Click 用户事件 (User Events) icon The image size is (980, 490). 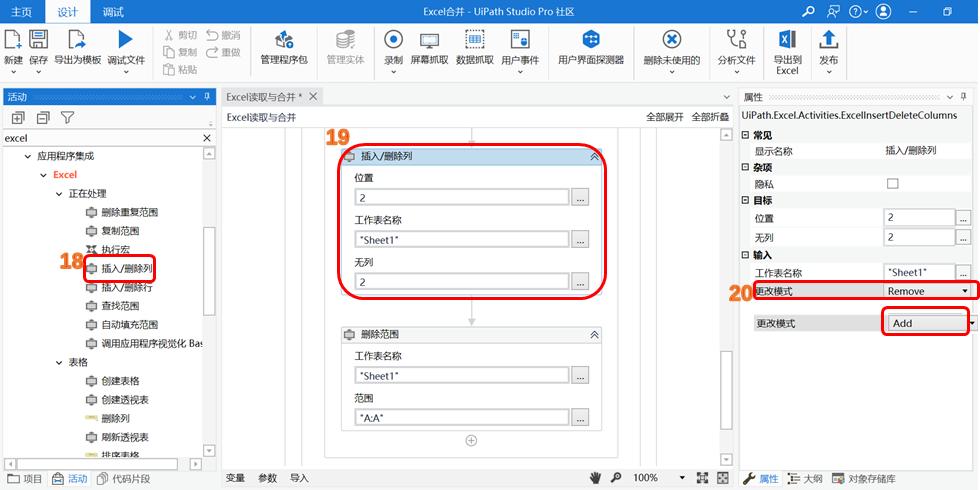(520, 40)
